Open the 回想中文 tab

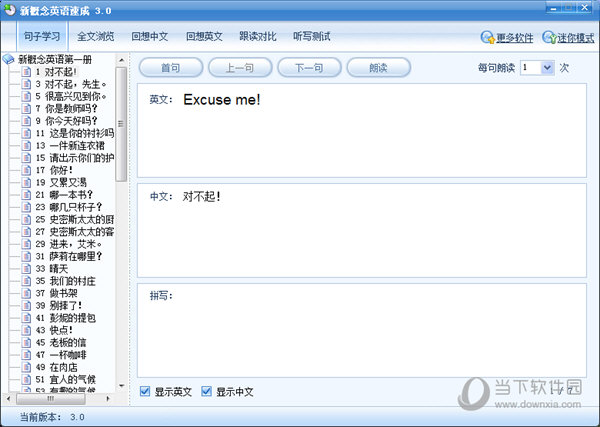tap(150, 36)
